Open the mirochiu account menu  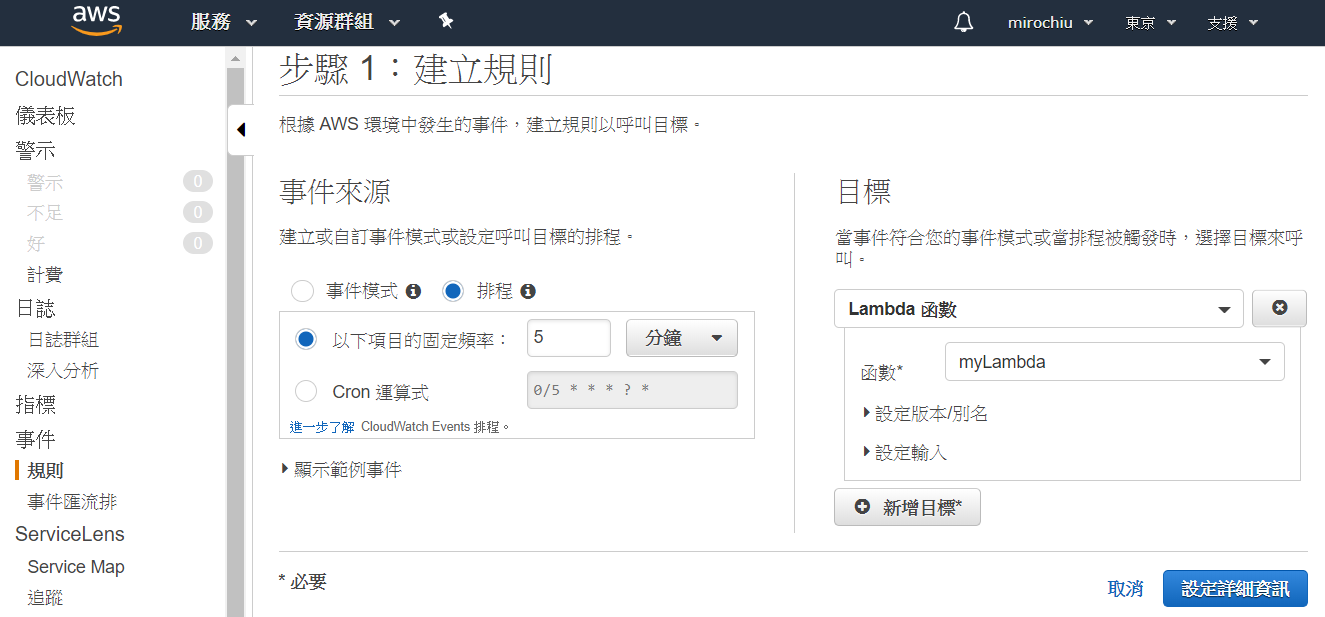click(1050, 22)
